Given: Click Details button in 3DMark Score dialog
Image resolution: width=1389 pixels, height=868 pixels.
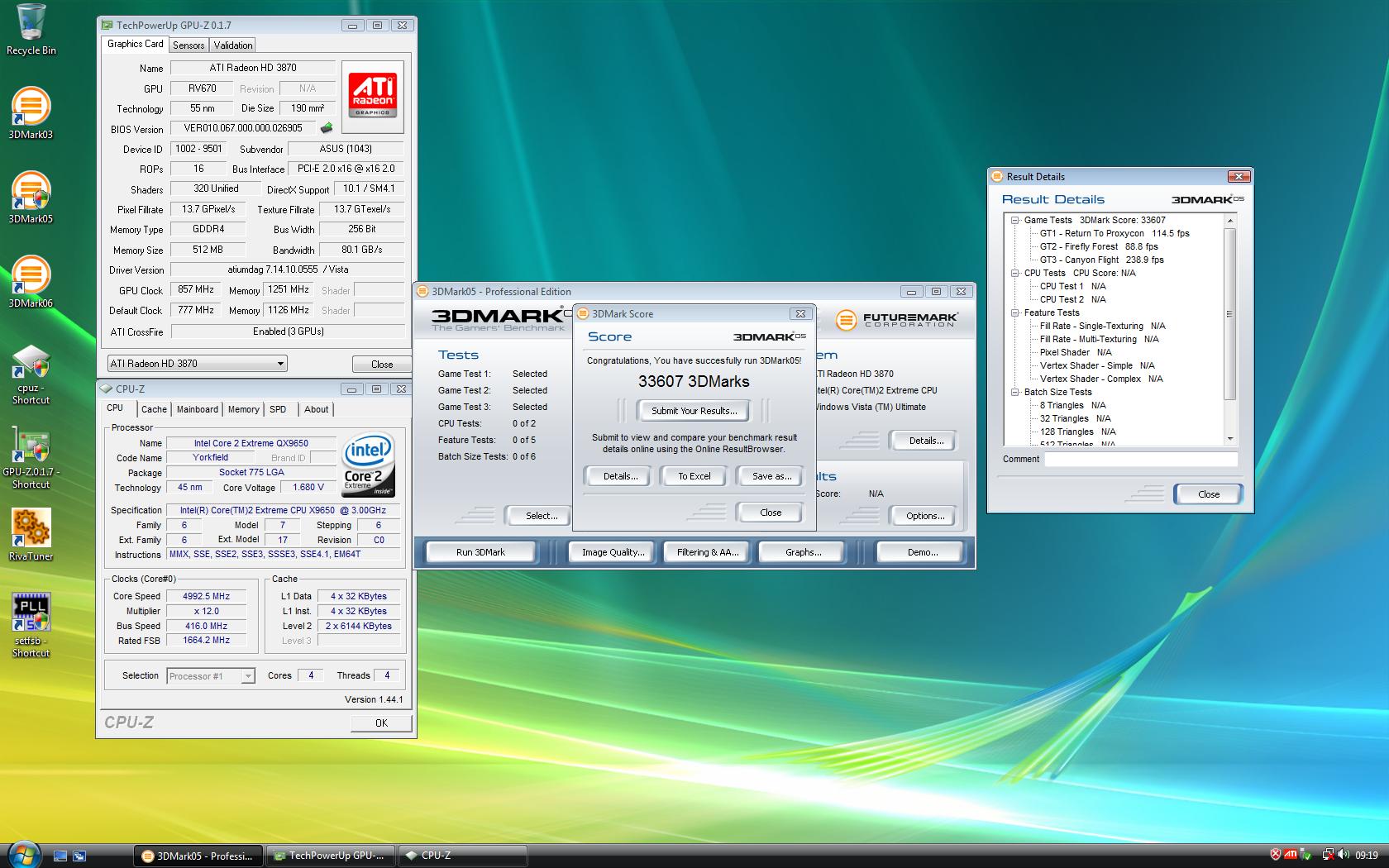Looking at the screenshot, I should (620, 476).
